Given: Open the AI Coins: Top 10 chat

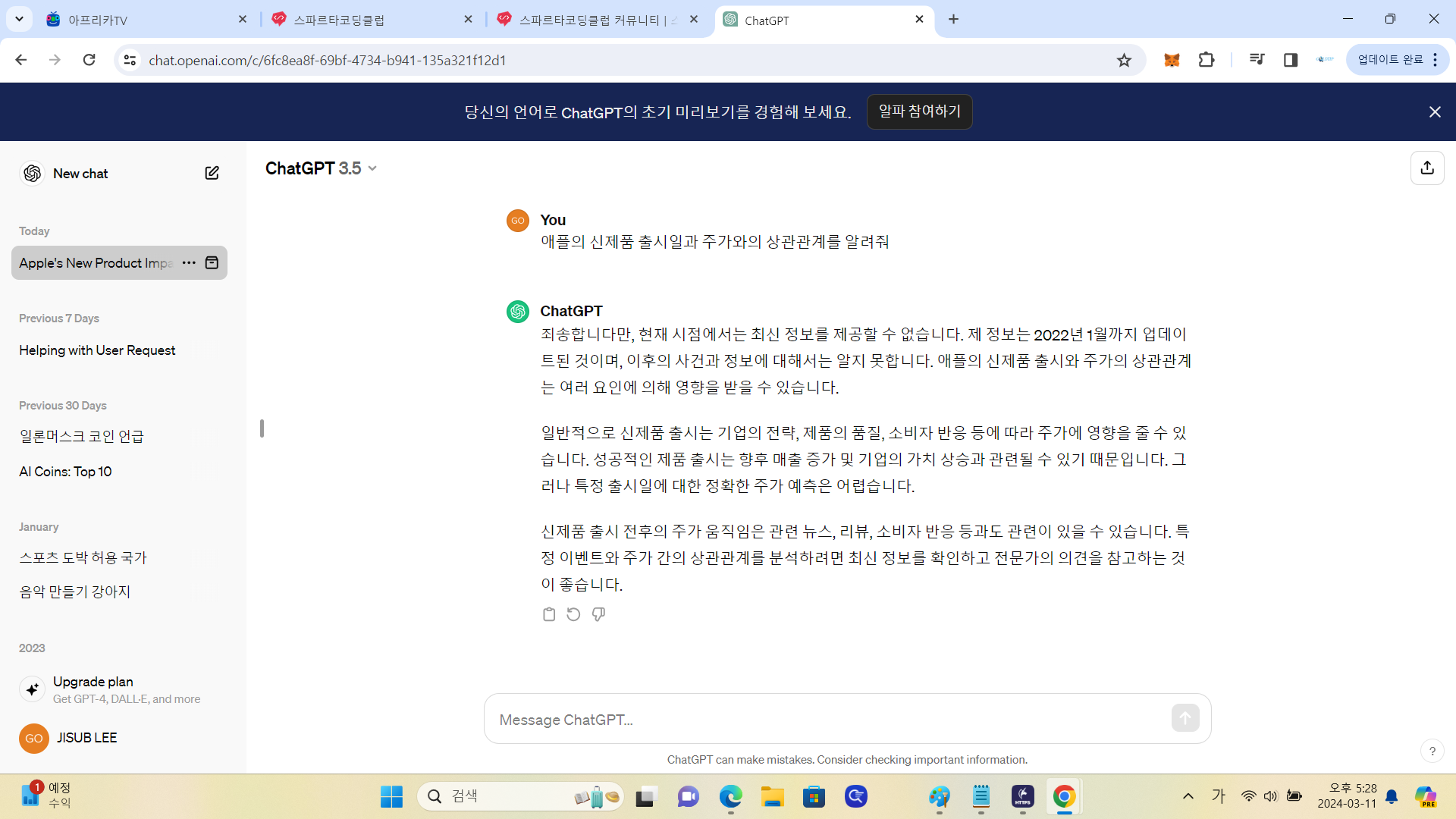Looking at the screenshot, I should (119, 472).
